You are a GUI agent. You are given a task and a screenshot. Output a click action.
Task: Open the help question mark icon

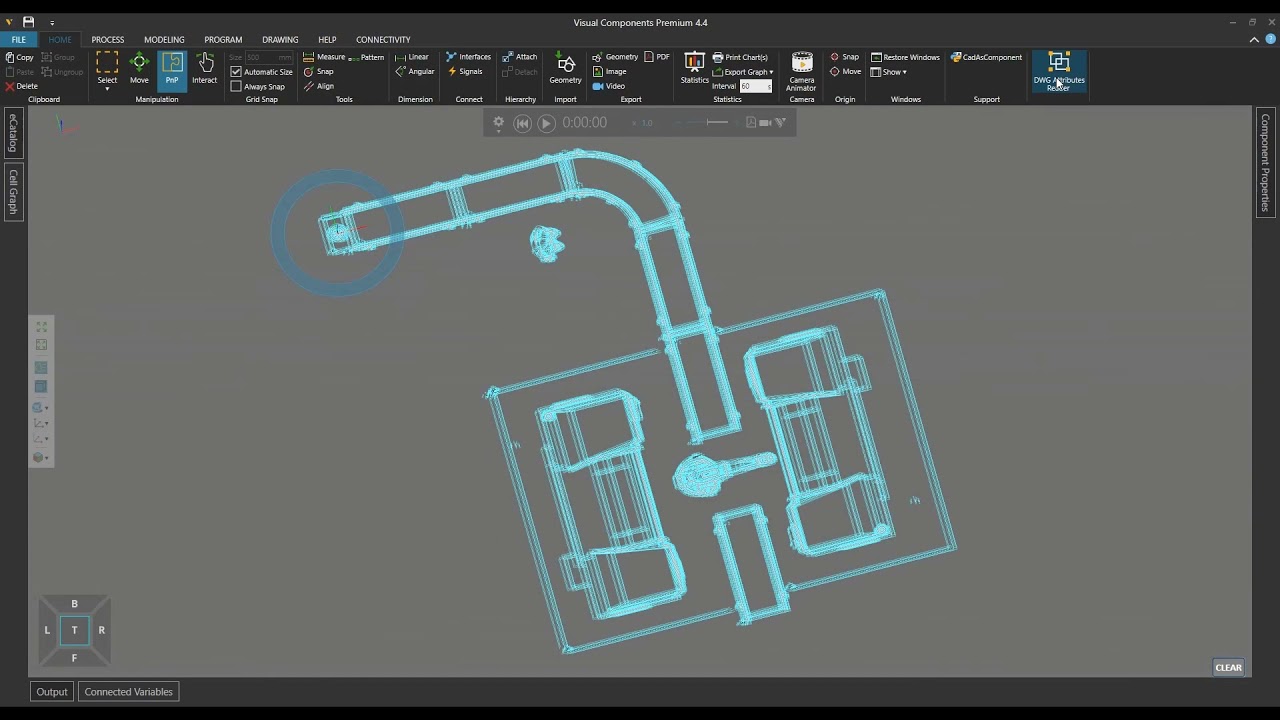(x=1270, y=39)
